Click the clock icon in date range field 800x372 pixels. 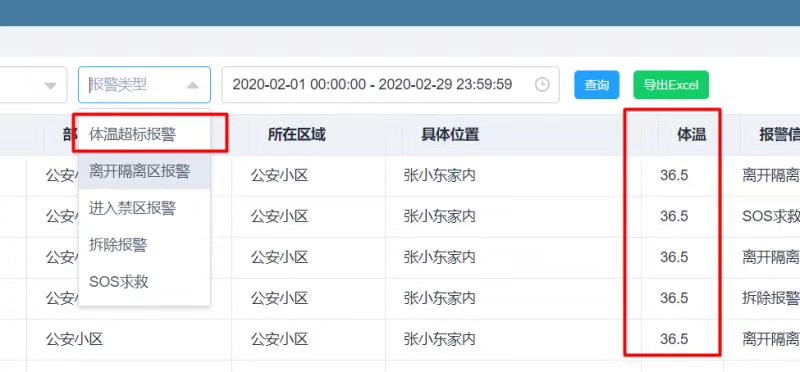[542, 85]
